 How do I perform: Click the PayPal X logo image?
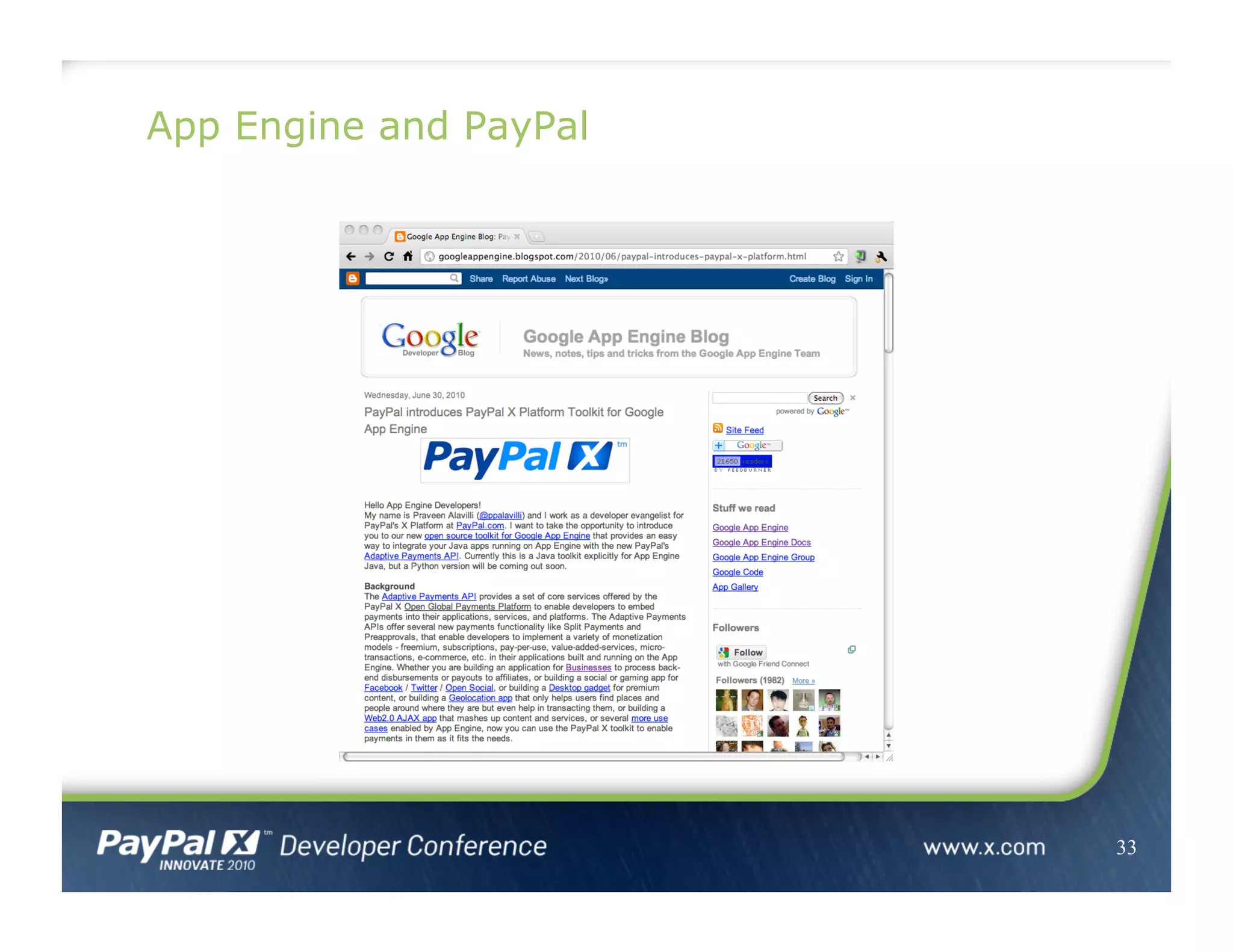525,460
